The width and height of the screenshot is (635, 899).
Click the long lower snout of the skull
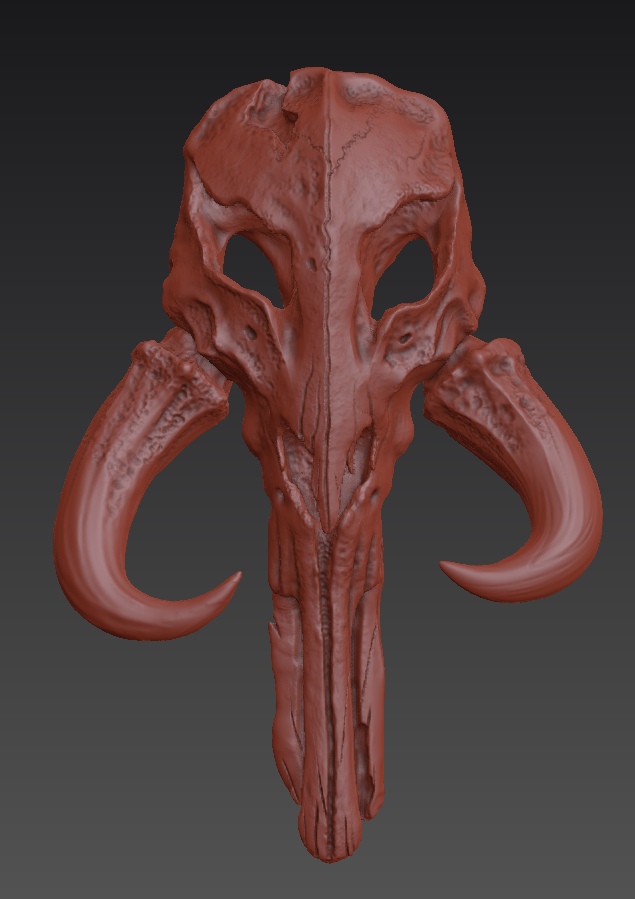328,688
